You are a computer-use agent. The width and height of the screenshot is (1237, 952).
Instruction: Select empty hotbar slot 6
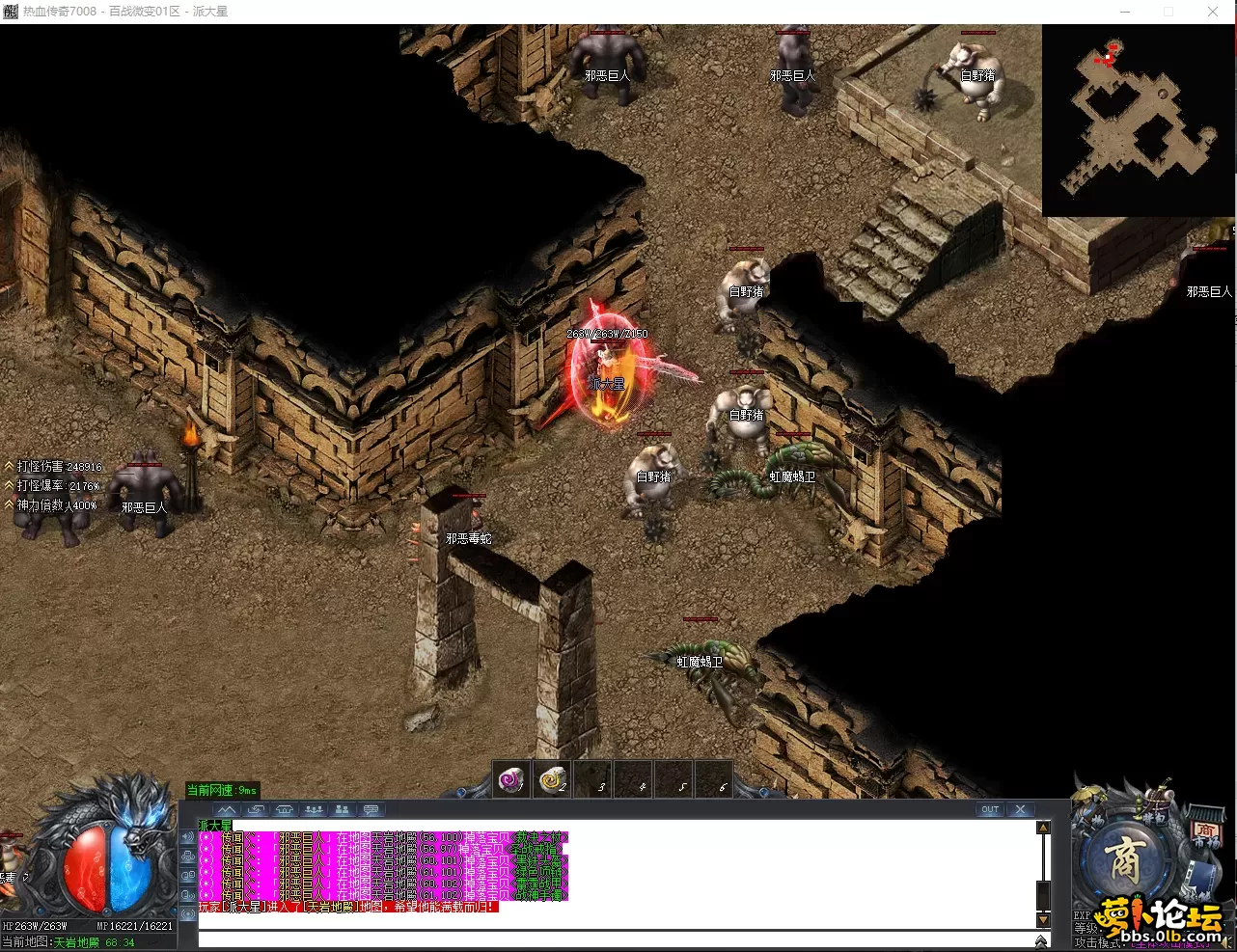(714, 779)
